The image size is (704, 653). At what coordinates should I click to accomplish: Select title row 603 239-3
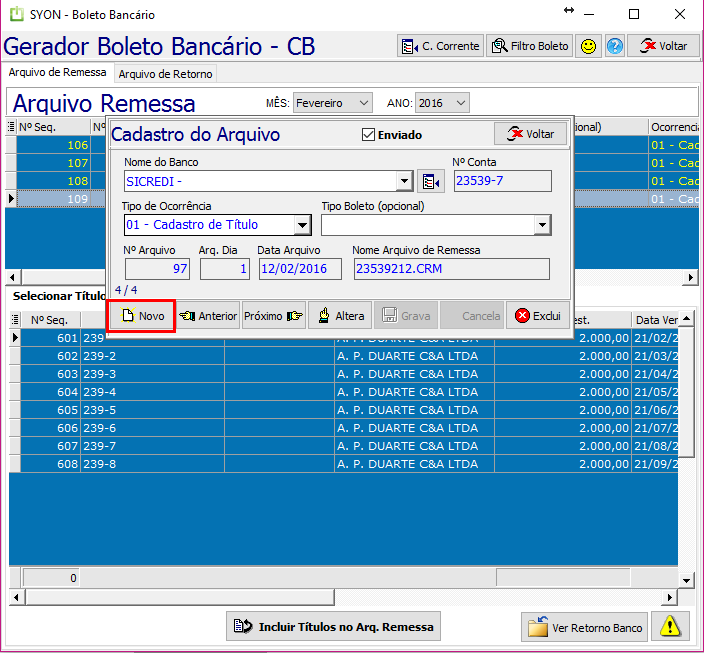pyautogui.click(x=343, y=374)
